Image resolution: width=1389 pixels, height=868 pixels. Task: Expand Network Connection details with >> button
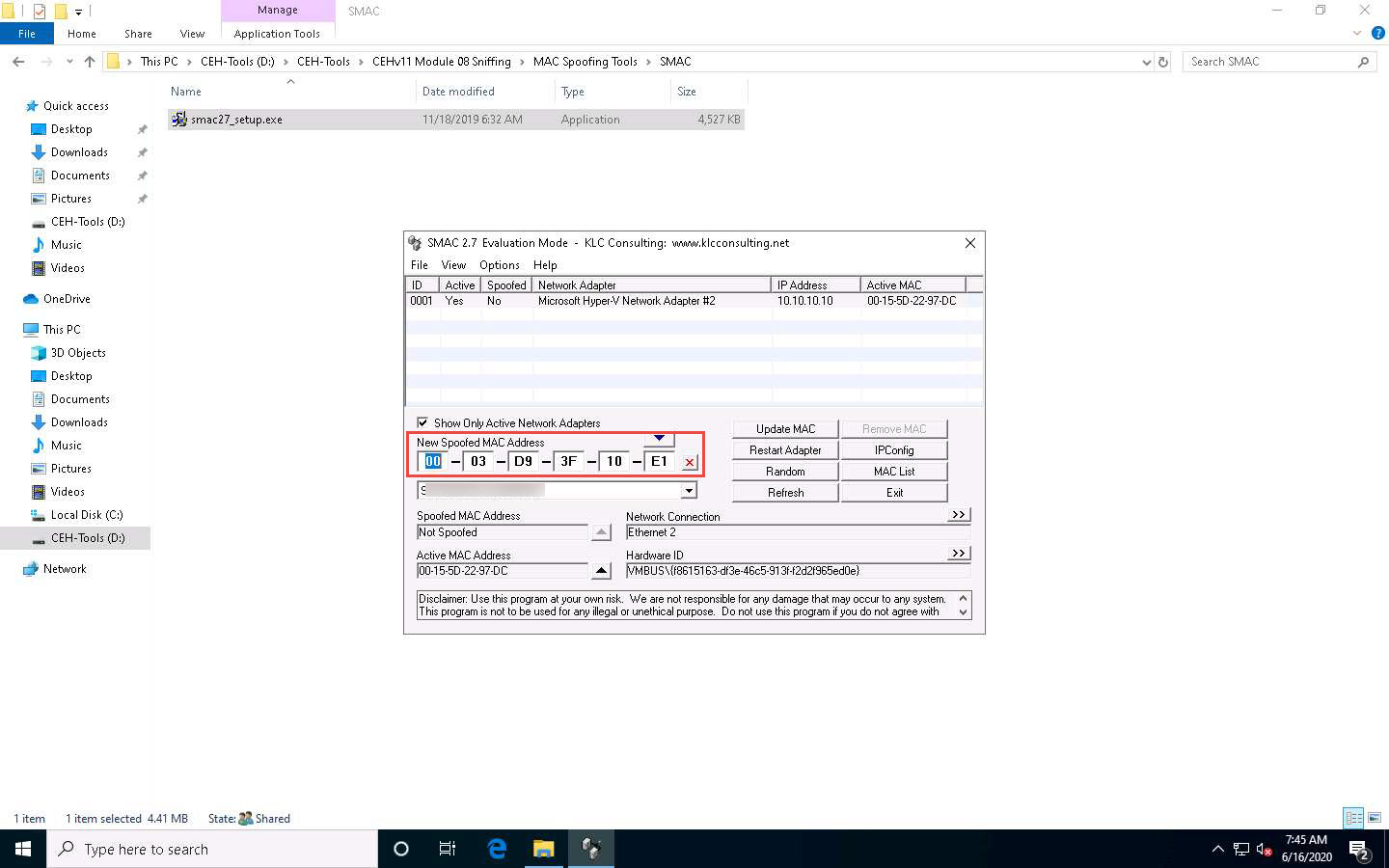click(x=958, y=515)
